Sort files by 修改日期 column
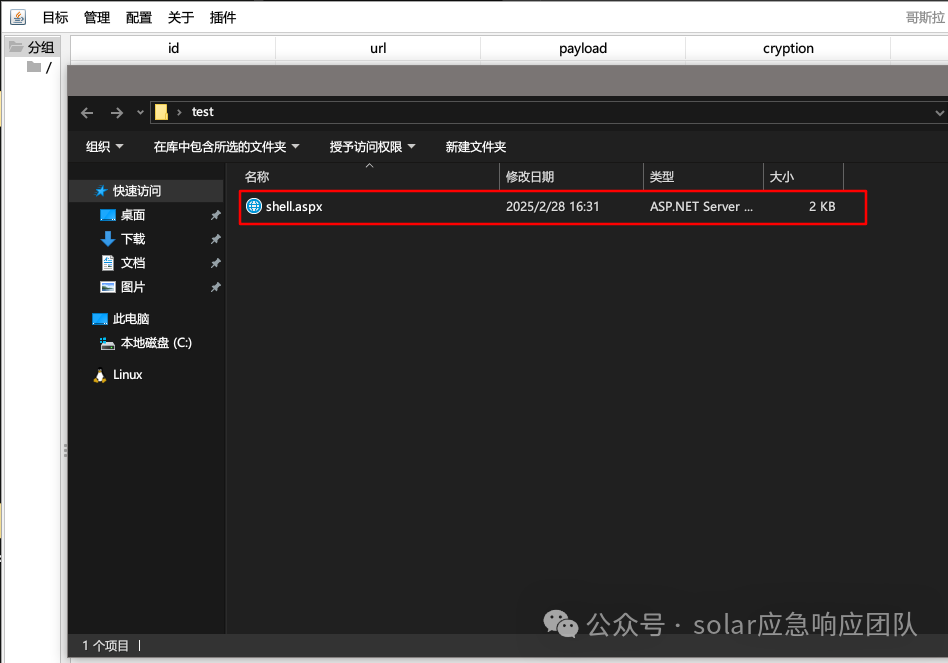The width and height of the screenshot is (948, 663). pos(530,176)
